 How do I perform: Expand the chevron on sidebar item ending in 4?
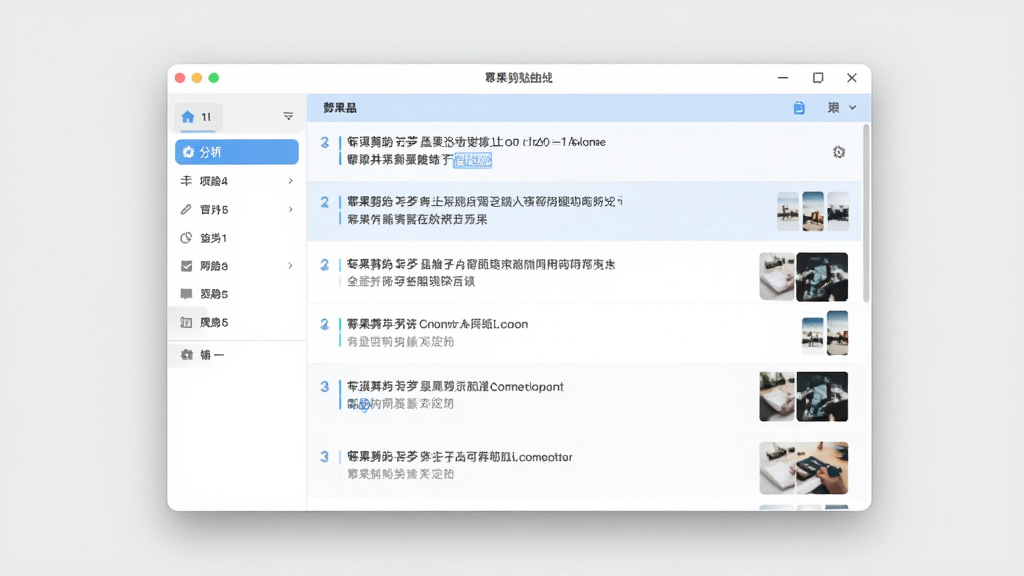(x=291, y=181)
